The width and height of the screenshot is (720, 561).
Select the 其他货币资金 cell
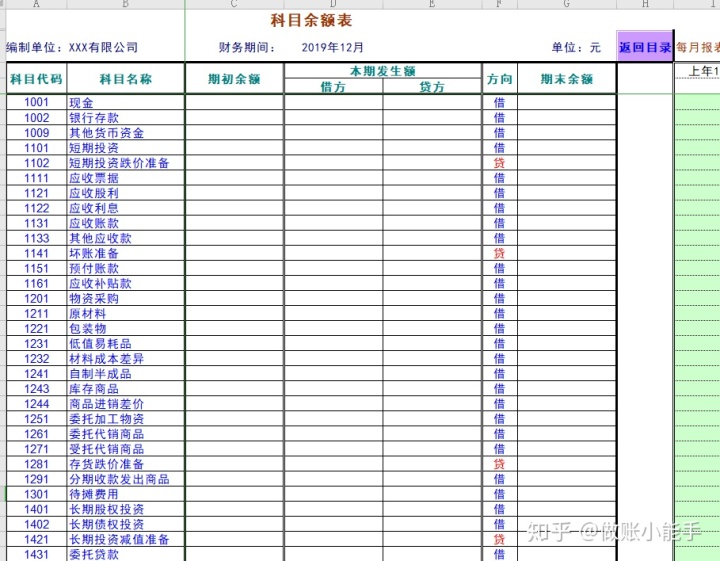coord(125,133)
